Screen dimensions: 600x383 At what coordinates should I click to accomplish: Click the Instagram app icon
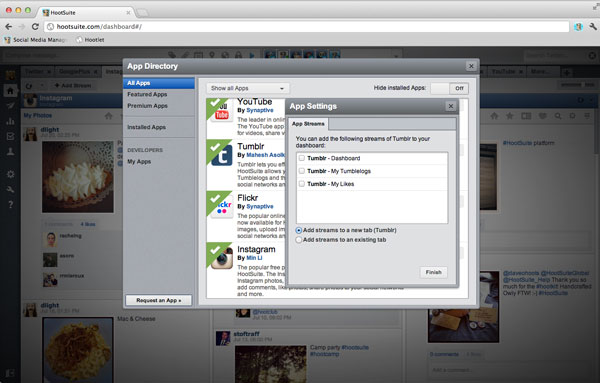coord(222,258)
